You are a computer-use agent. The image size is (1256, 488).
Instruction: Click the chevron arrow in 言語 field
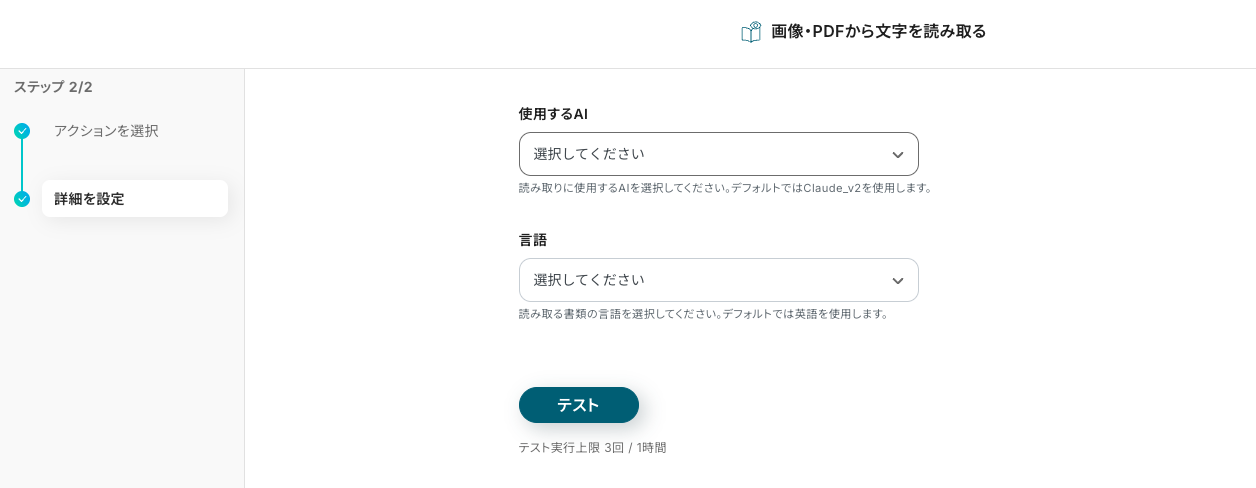pyautogui.click(x=897, y=281)
